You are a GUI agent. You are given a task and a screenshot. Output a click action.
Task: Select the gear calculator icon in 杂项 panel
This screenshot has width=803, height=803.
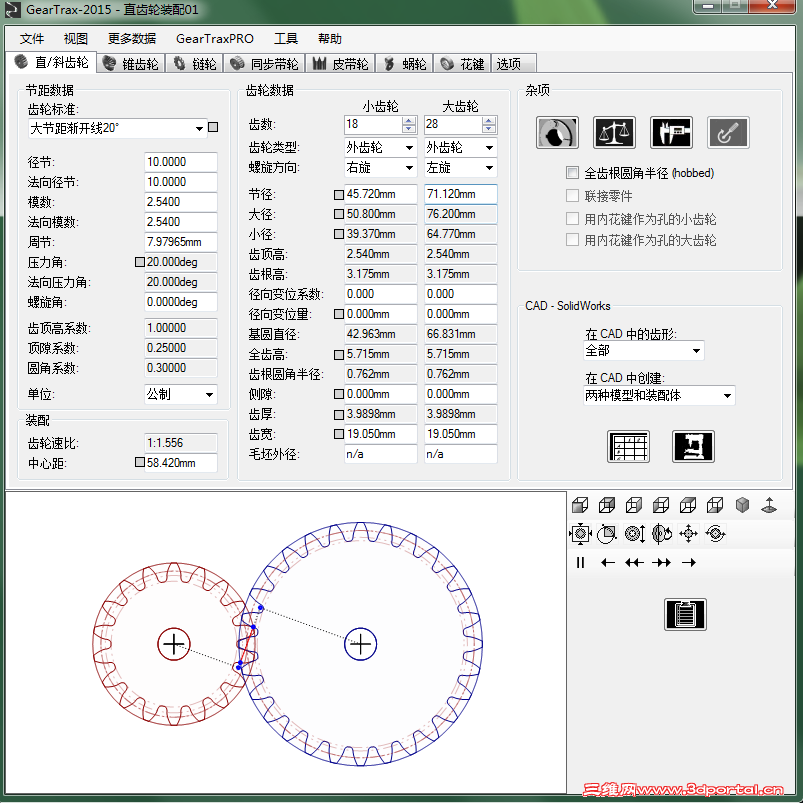click(x=557, y=132)
